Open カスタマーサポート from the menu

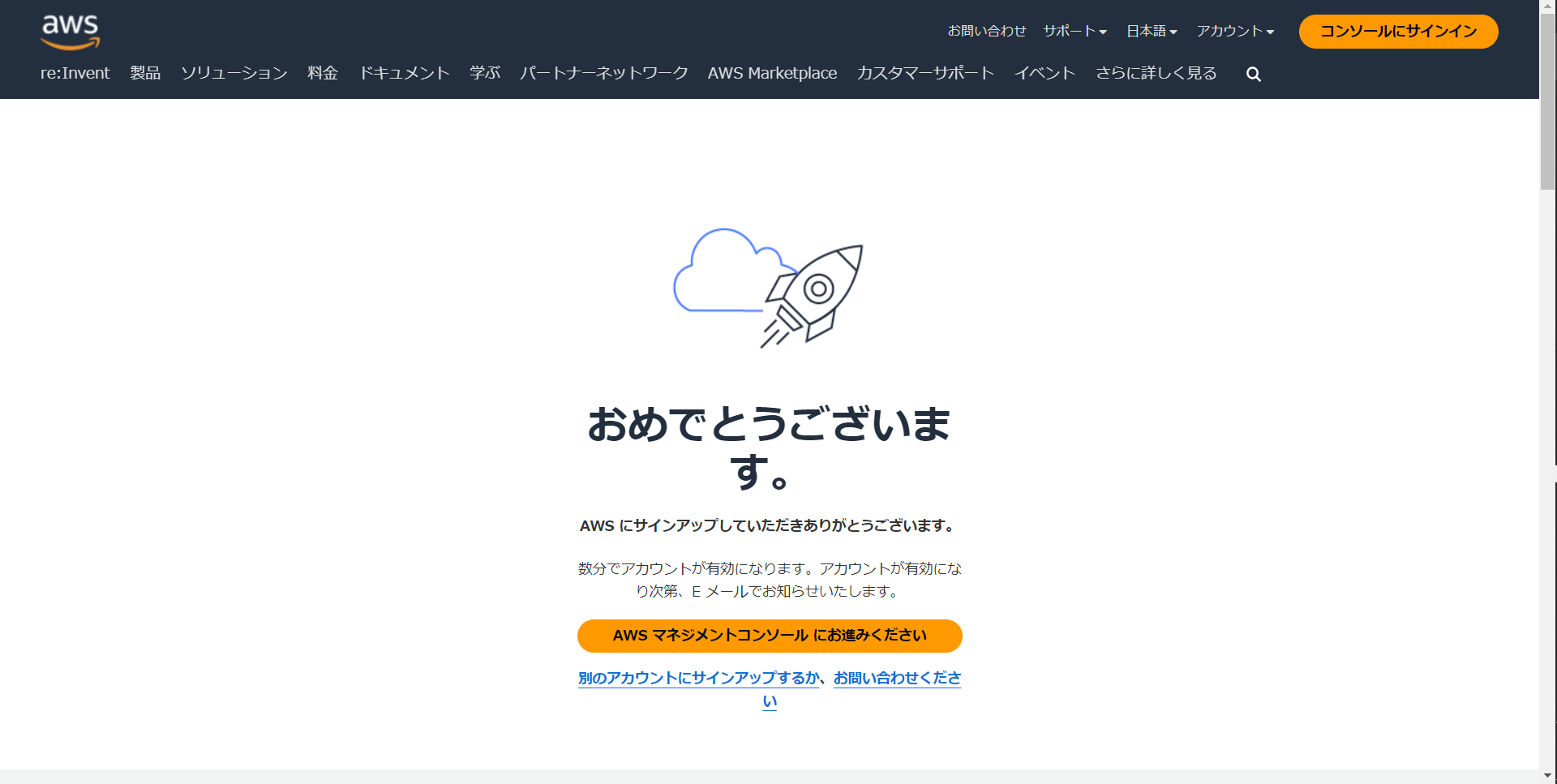coord(925,73)
